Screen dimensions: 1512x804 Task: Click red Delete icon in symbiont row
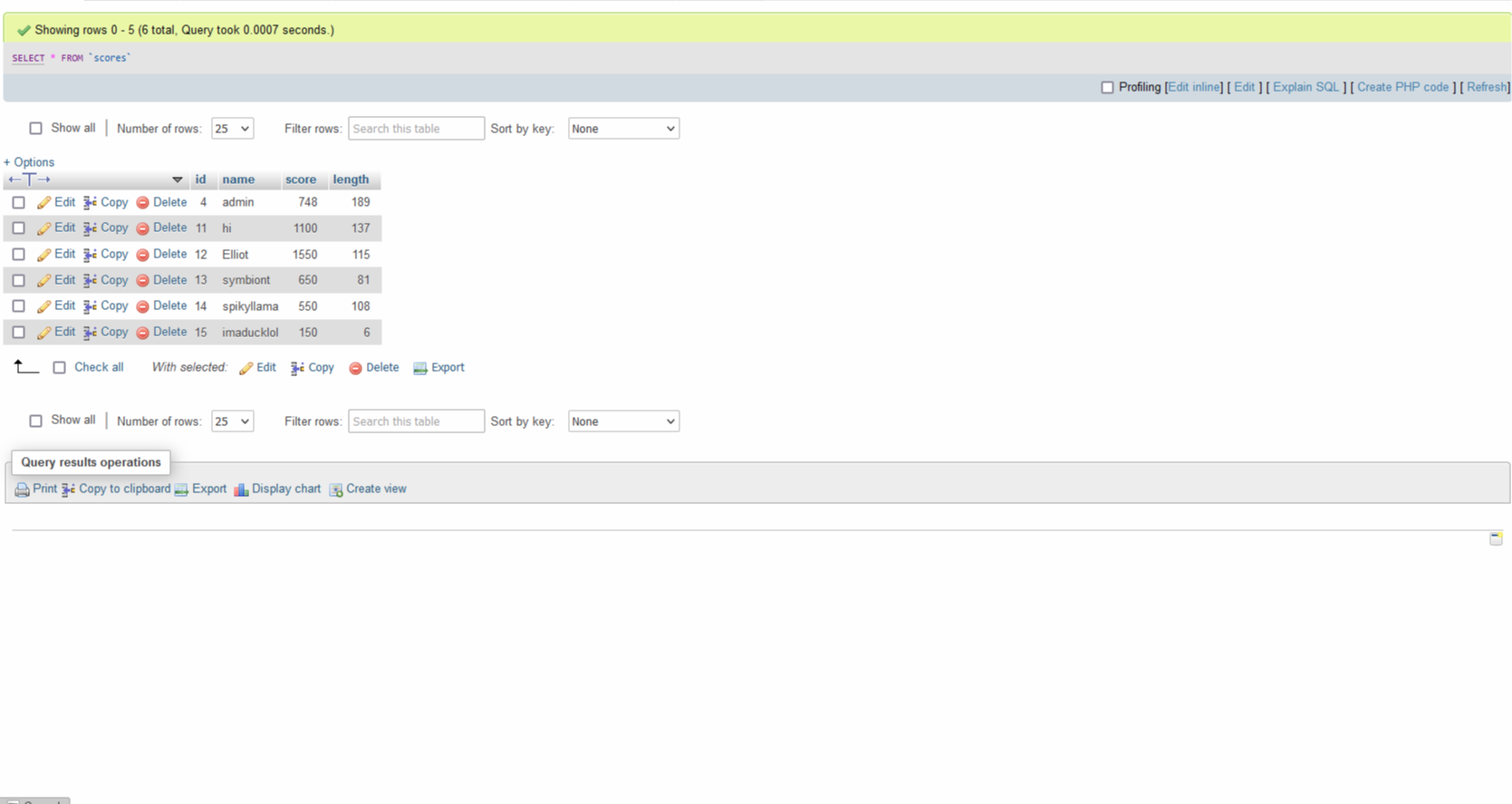coord(142,281)
